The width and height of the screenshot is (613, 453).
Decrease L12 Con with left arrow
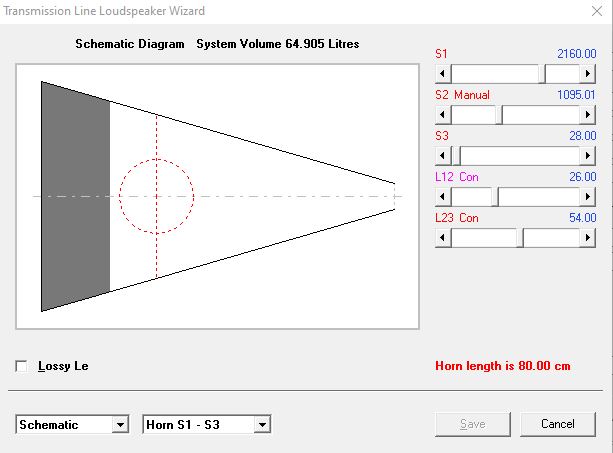(443, 197)
